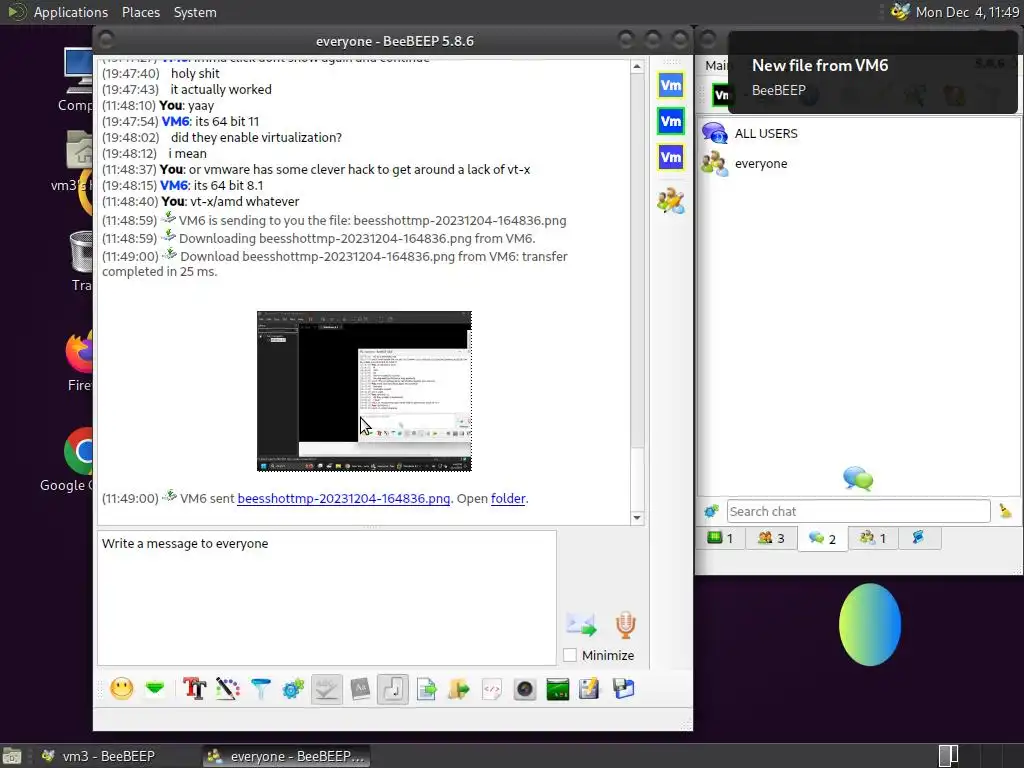Click the "its 64 bit 8.1" message

pyautogui.click(x=229, y=185)
